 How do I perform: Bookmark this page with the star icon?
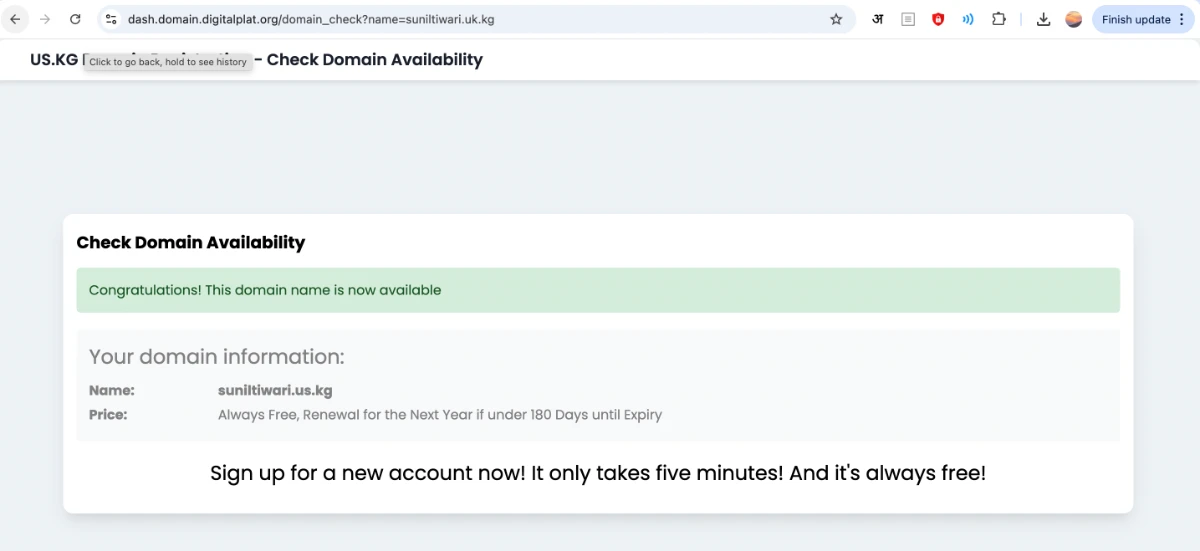(836, 19)
